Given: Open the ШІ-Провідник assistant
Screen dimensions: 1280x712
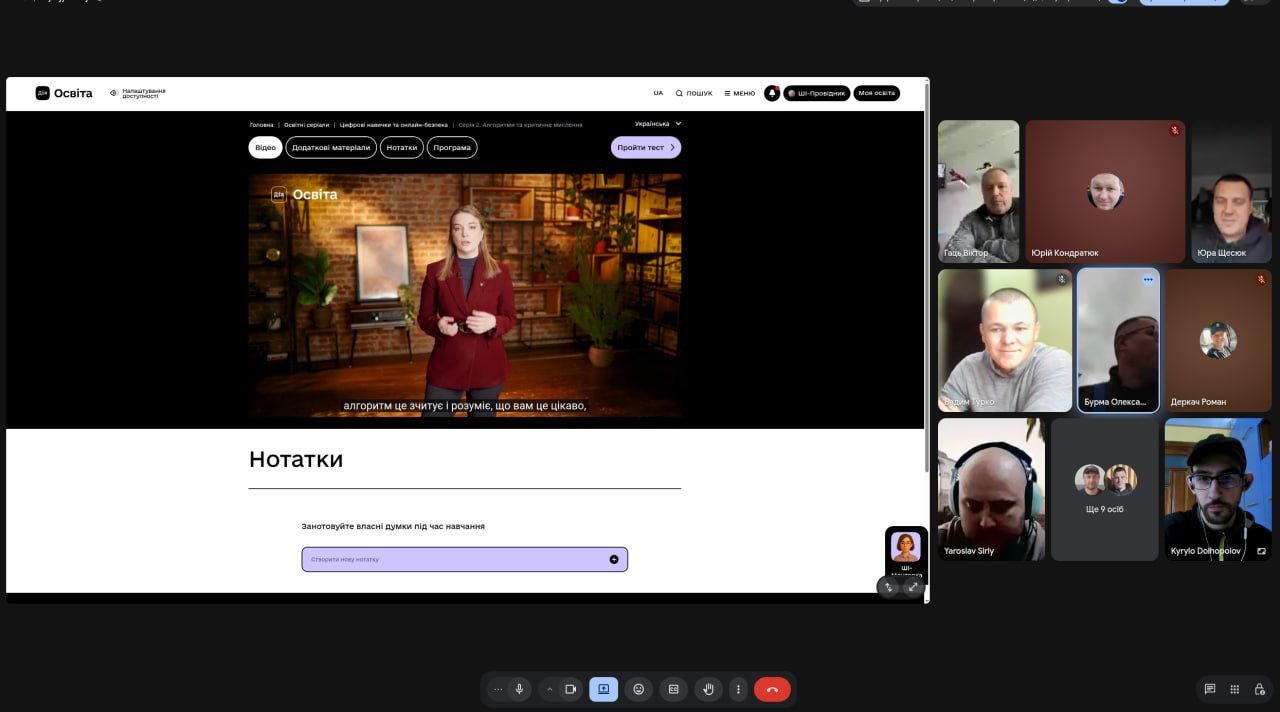Looking at the screenshot, I should [x=816, y=93].
